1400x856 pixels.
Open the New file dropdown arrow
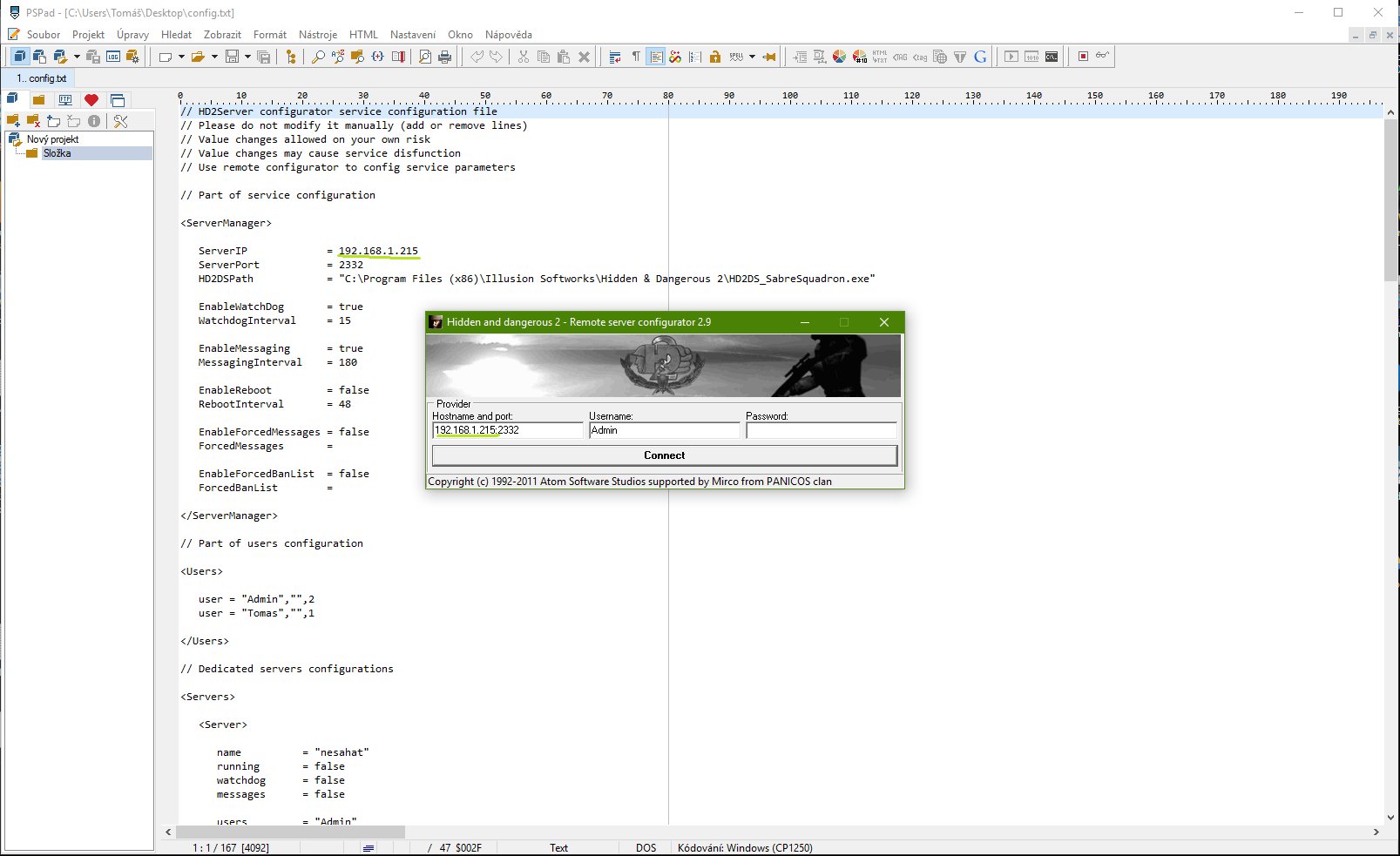coord(181,57)
